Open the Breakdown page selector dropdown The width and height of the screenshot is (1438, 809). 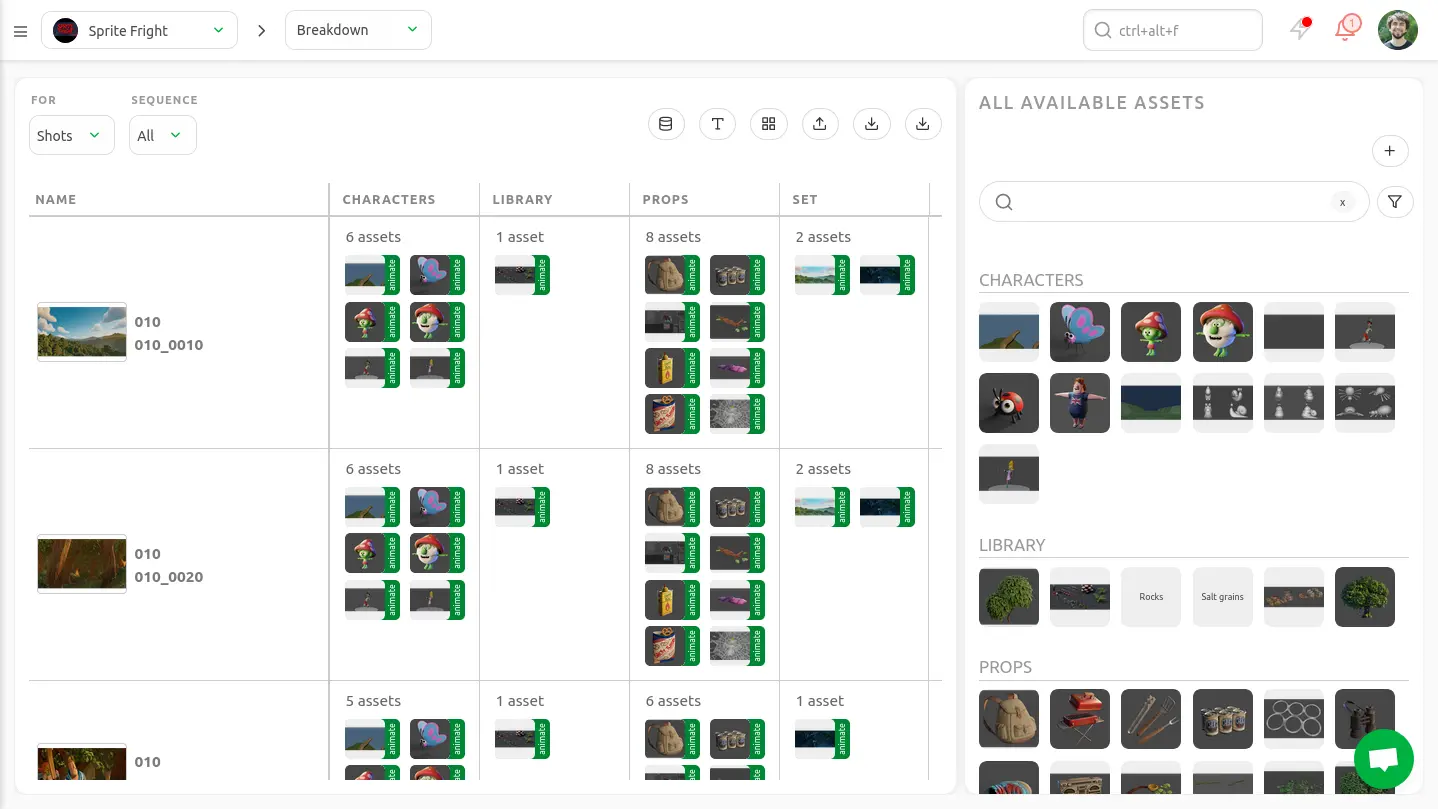click(358, 30)
